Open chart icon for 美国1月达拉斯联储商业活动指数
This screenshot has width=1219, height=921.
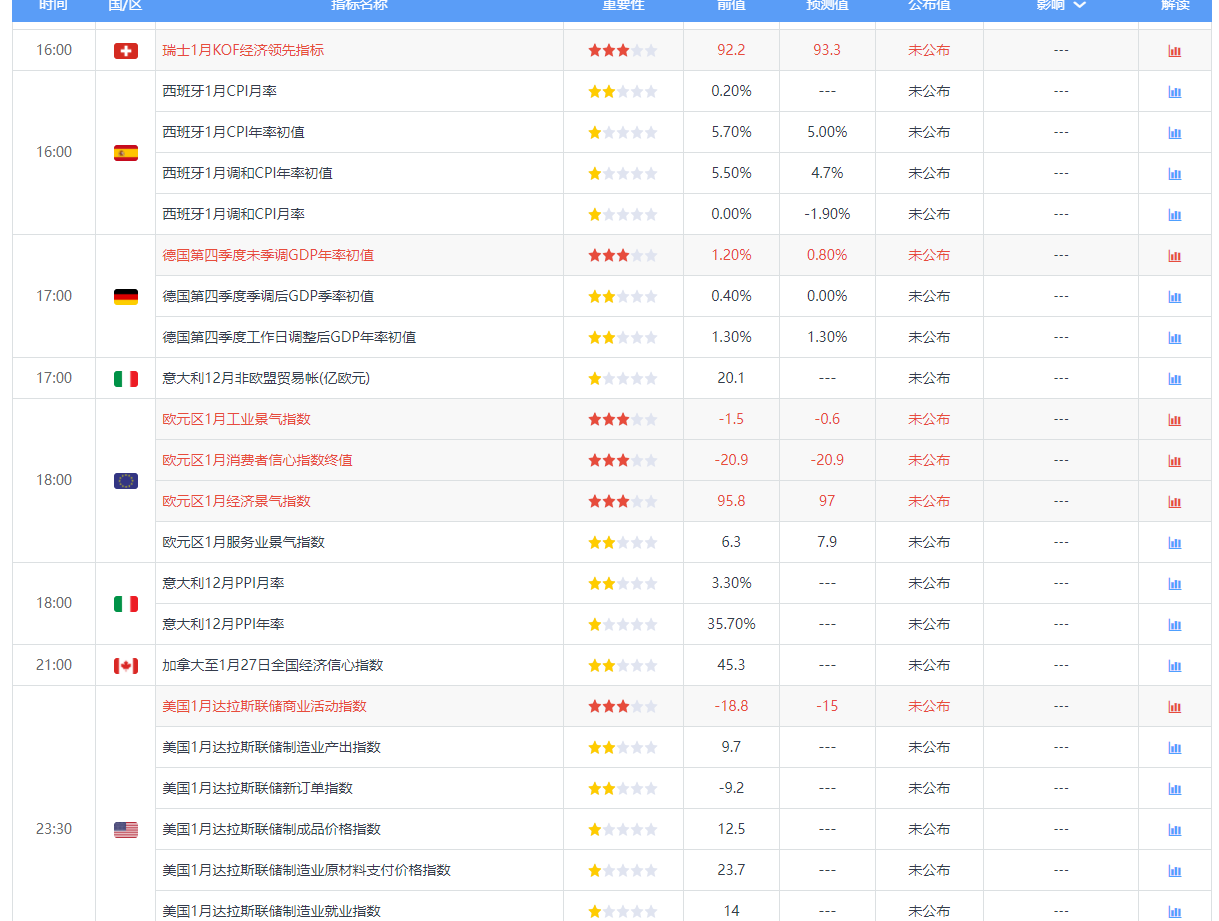[x=1174, y=707]
